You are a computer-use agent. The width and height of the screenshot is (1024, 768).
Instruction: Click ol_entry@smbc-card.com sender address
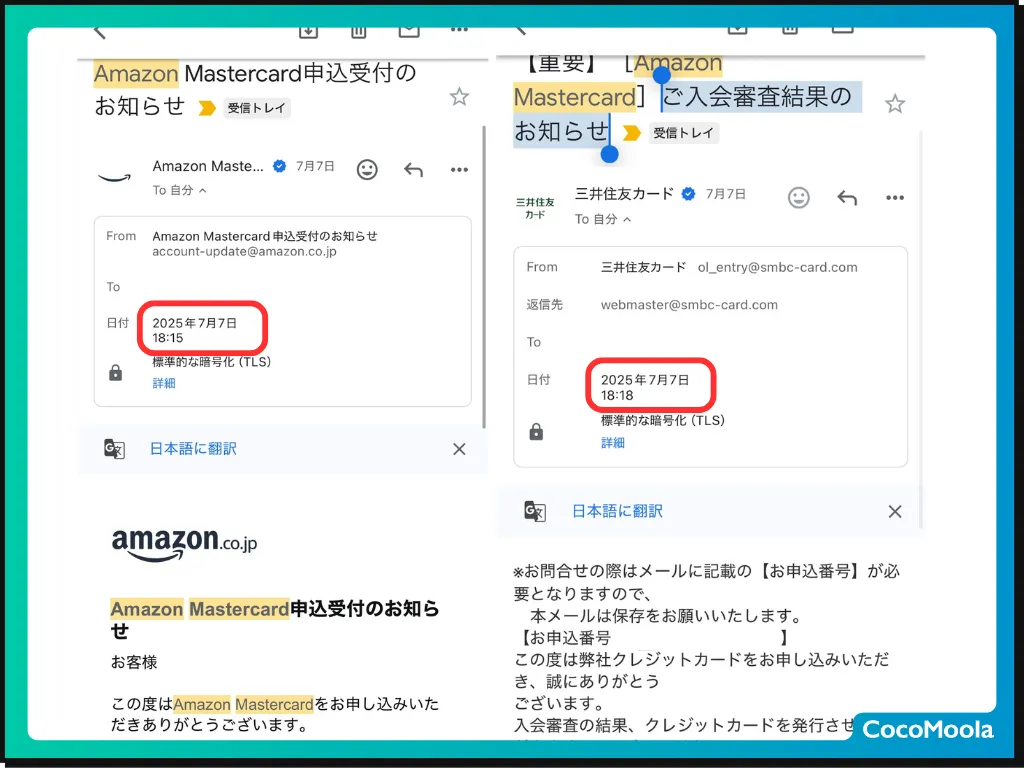coord(777,267)
